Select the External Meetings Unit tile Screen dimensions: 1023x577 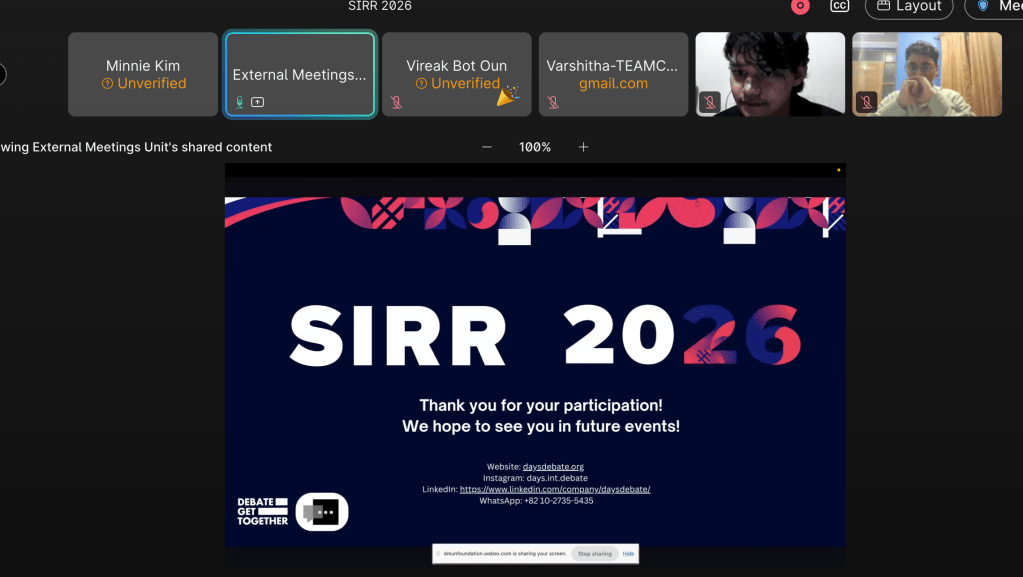coord(300,74)
